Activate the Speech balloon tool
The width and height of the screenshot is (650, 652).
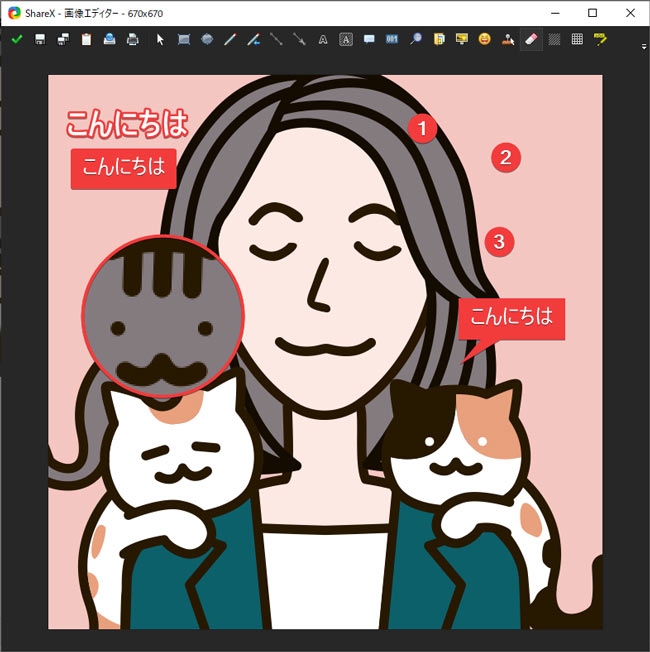(369, 40)
